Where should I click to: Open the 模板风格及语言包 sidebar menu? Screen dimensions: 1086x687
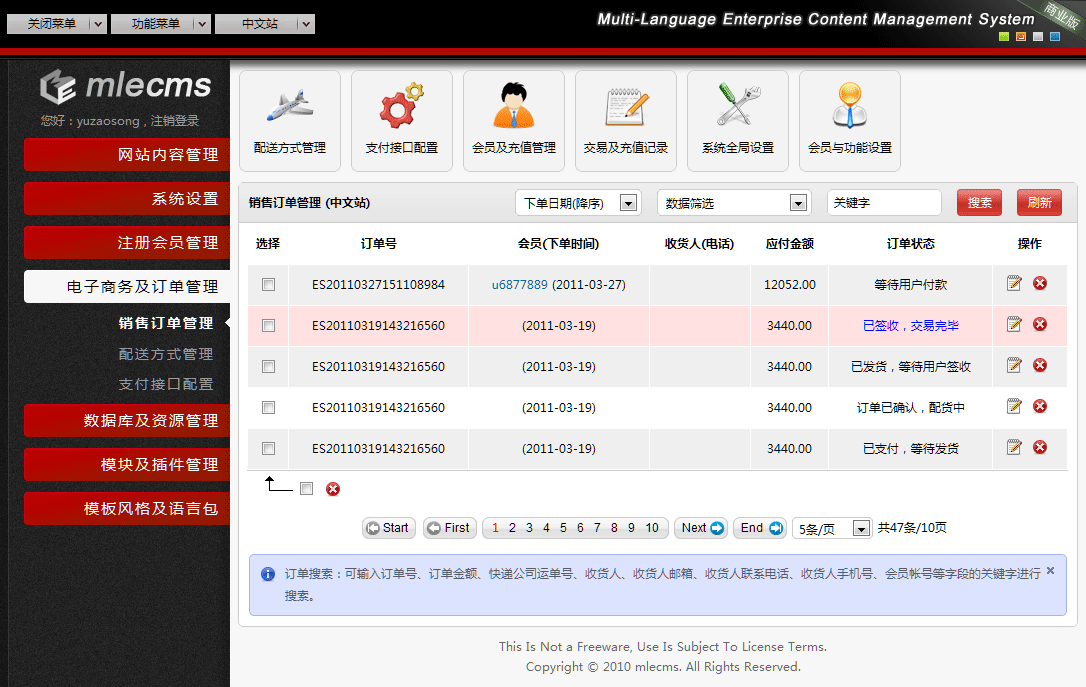click(127, 508)
